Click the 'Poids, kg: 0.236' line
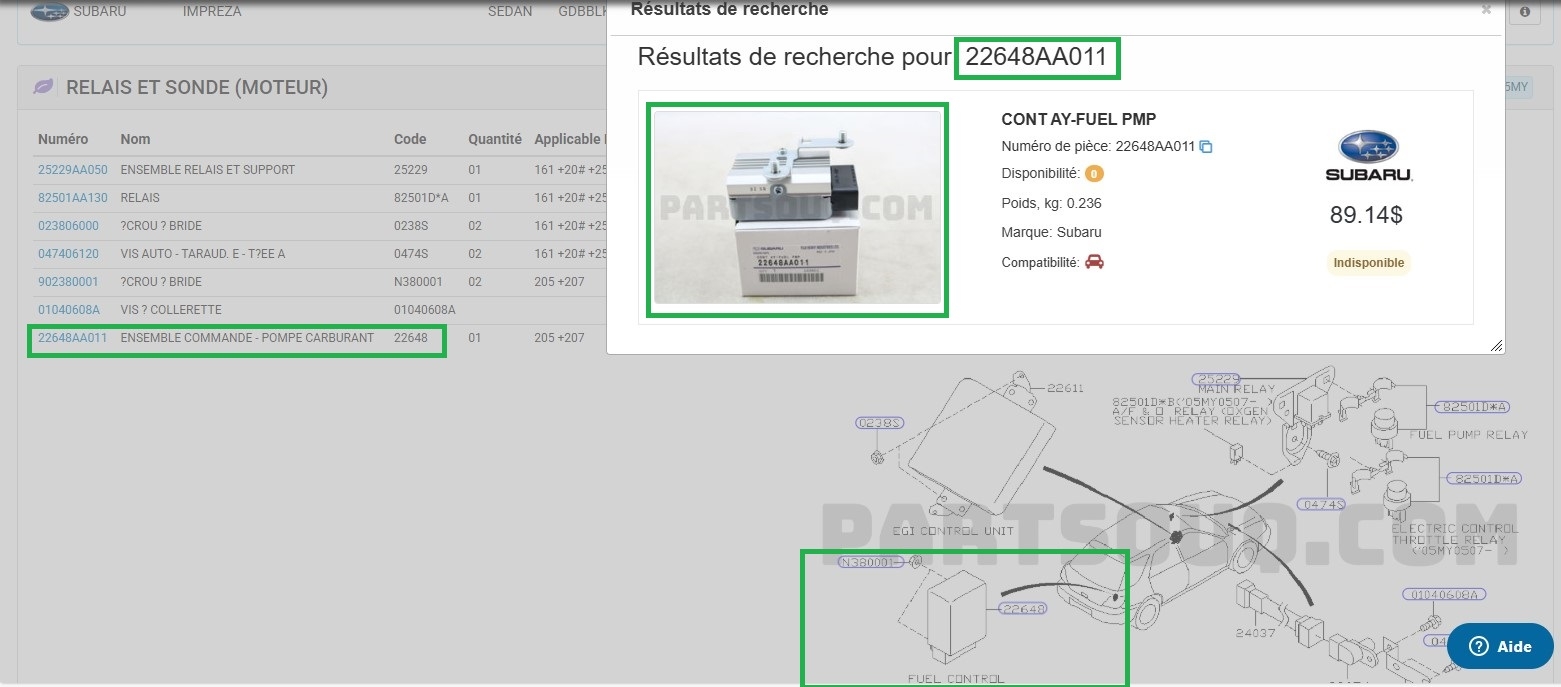1561x687 pixels. (1052, 204)
